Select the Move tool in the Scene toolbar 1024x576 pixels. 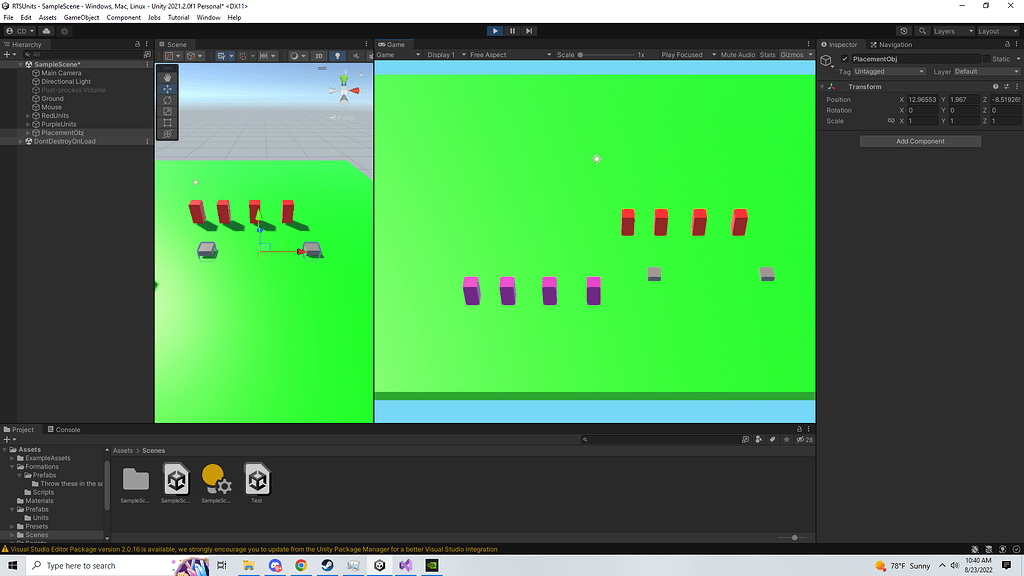click(x=169, y=89)
